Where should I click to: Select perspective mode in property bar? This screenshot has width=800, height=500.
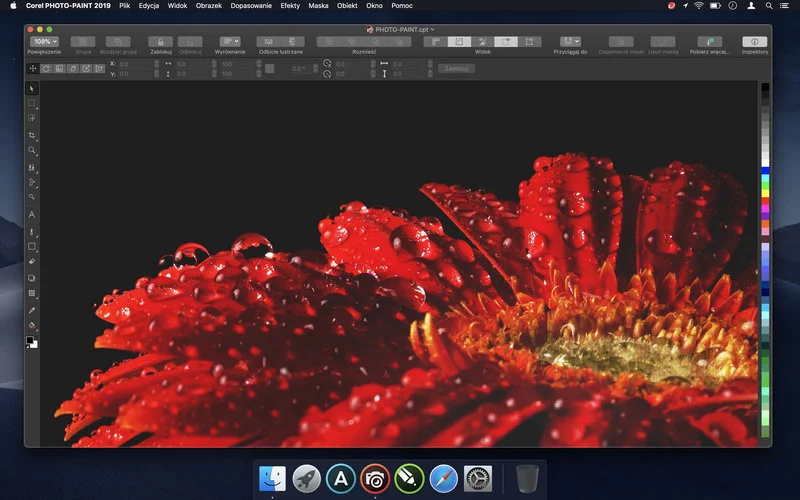[99, 68]
